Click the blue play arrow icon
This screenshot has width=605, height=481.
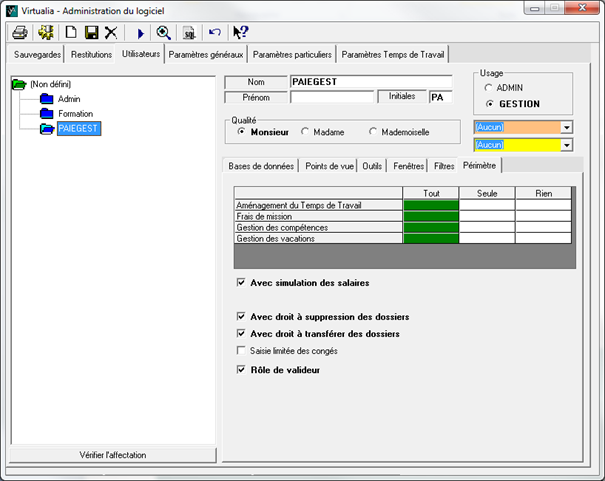pos(141,32)
